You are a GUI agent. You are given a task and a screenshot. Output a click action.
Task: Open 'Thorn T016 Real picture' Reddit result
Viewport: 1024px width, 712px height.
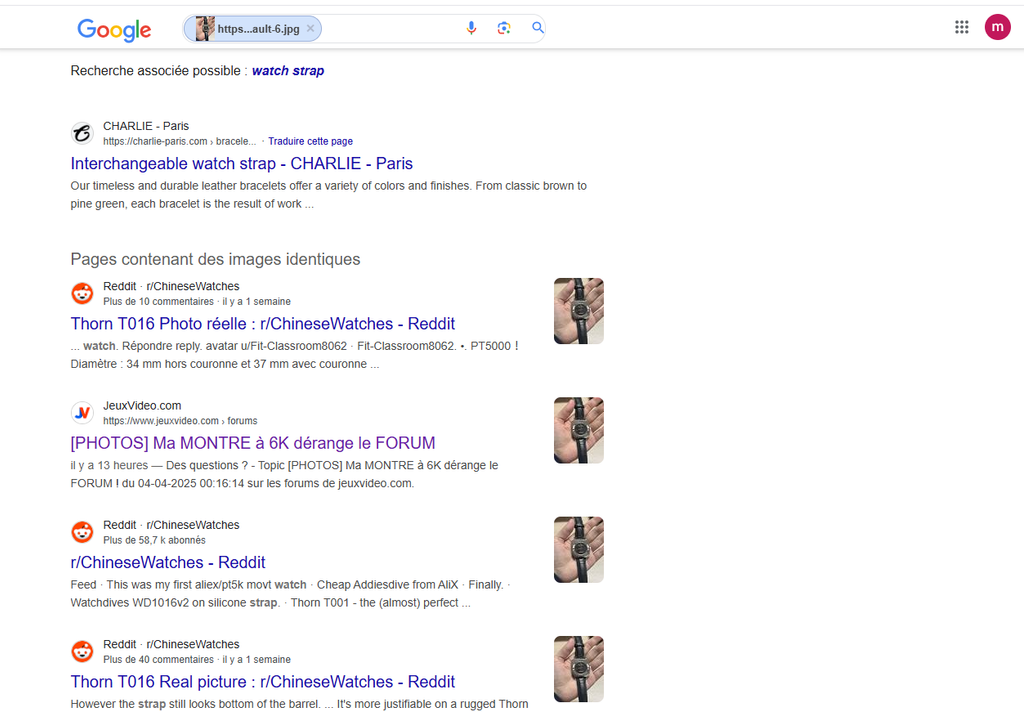(x=262, y=682)
